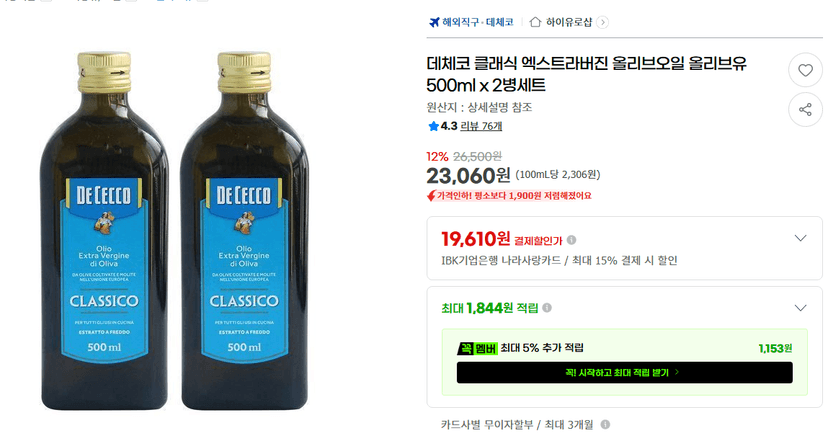This screenshot has height=446, width=828.
Task: Click info icon beside 결제할인가
Action: click(571, 240)
